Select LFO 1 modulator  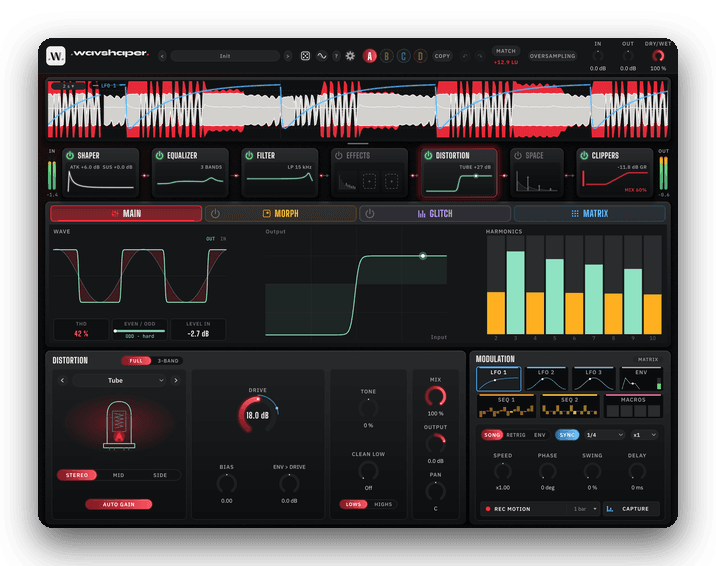(x=499, y=379)
